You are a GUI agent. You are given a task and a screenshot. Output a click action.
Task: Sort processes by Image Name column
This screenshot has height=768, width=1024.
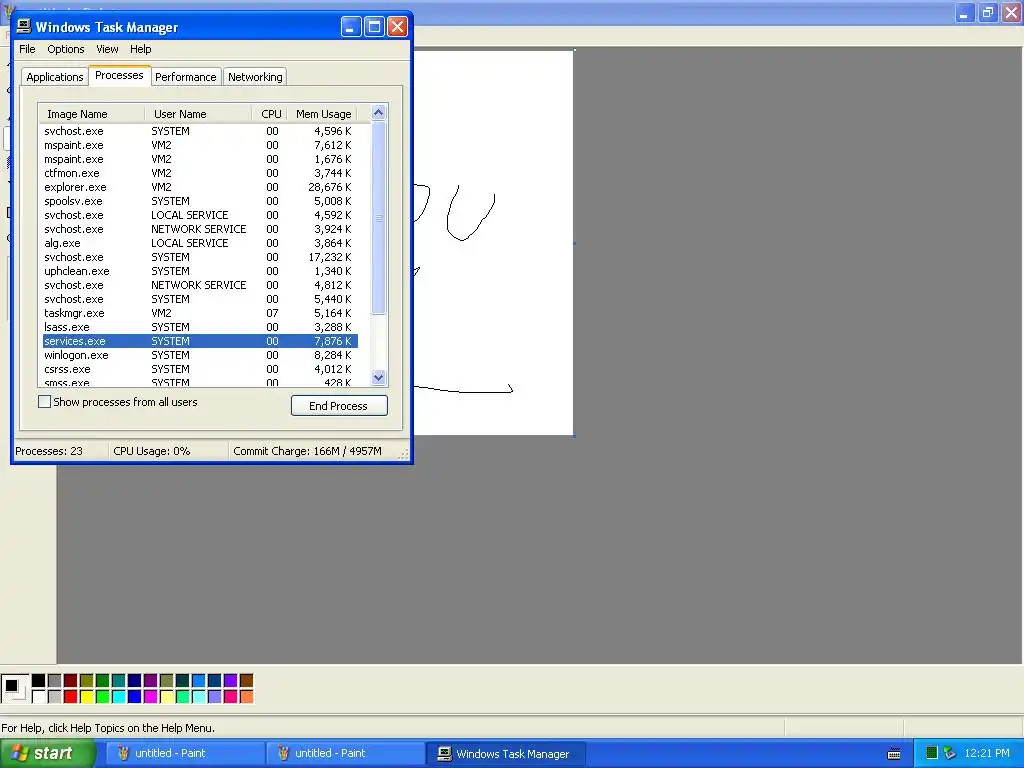pos(92,114)
